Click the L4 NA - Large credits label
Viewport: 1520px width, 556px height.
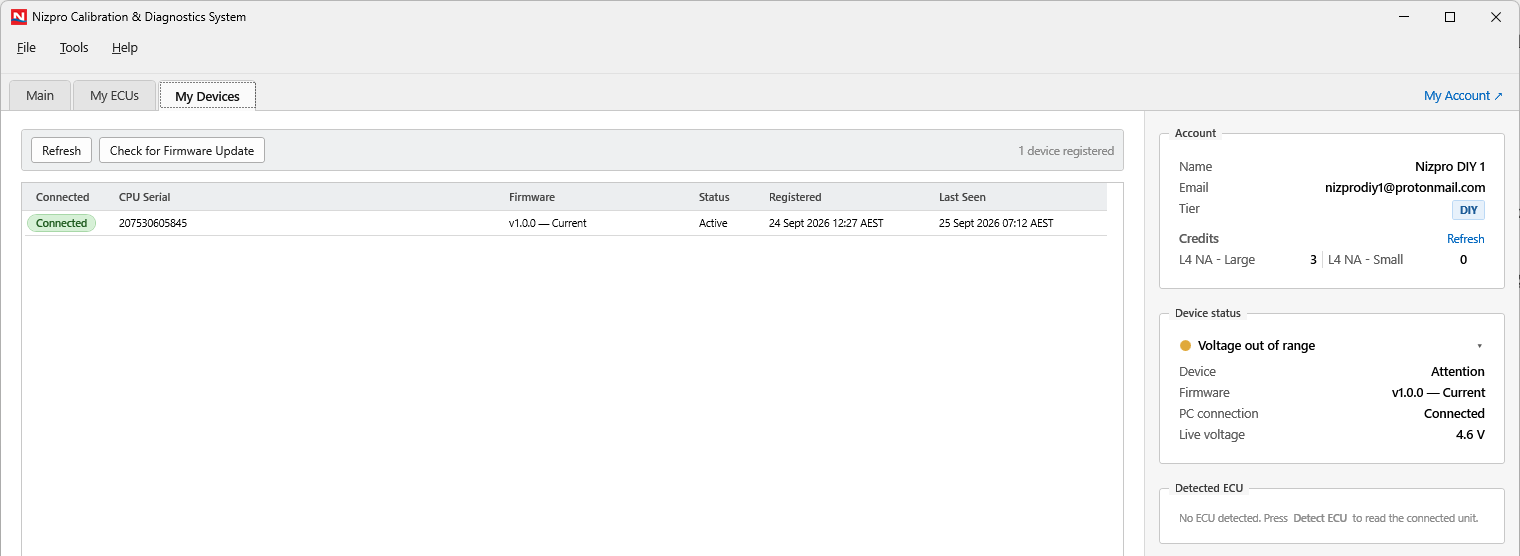point(1217,260)
